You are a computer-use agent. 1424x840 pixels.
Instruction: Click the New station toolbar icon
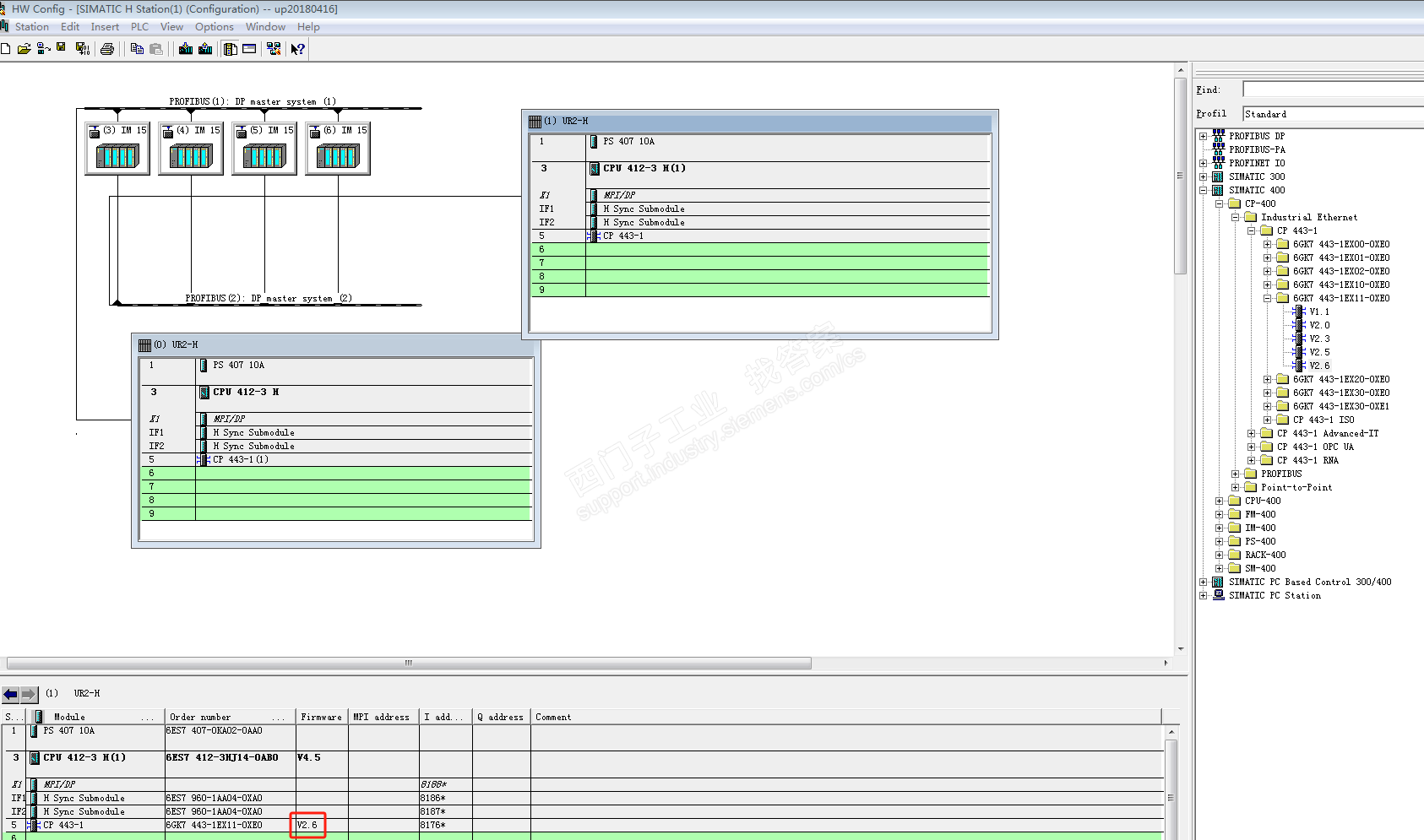5,49
